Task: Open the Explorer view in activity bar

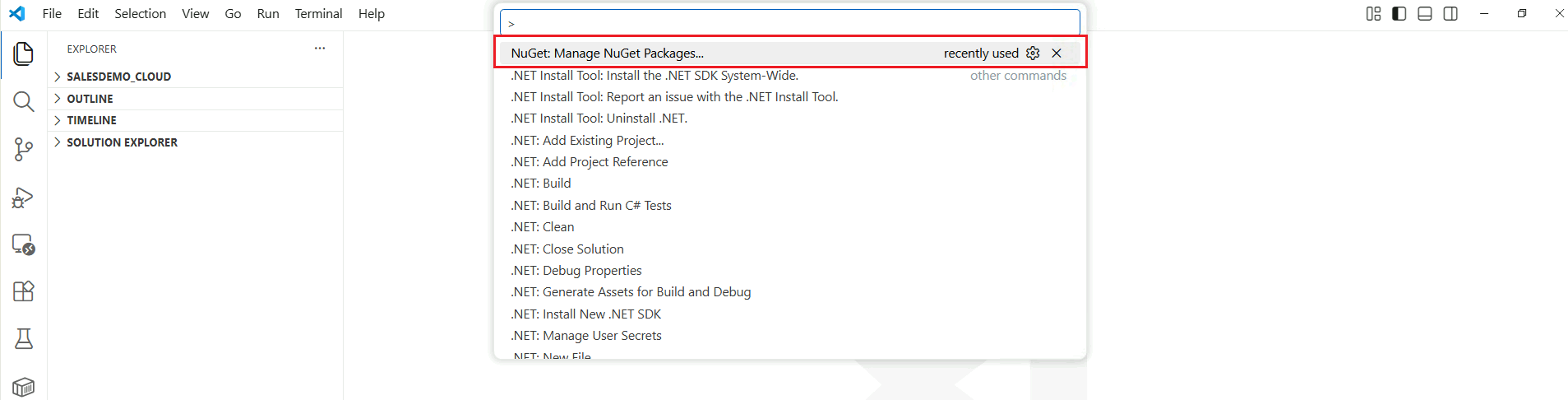Action: tap(24, 54)
